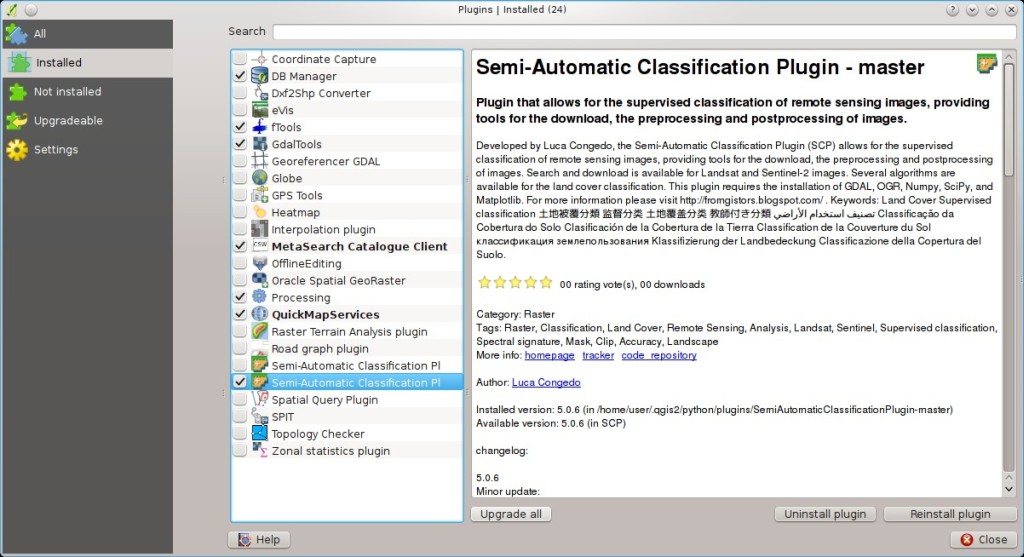Viewport: 1024px width, 557px height.
Task: Click the GdalTools plugin icon
Action: point(260,144)
